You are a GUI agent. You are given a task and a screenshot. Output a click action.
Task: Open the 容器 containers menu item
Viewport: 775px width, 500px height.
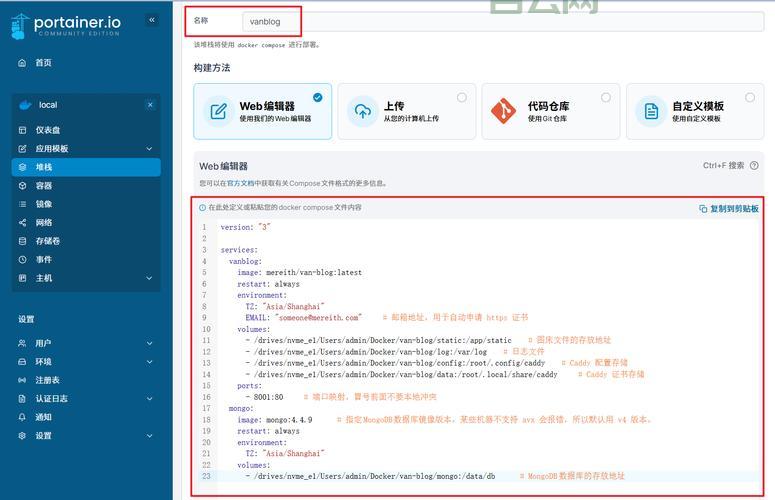pyautogui.click(x=86, y=186)
